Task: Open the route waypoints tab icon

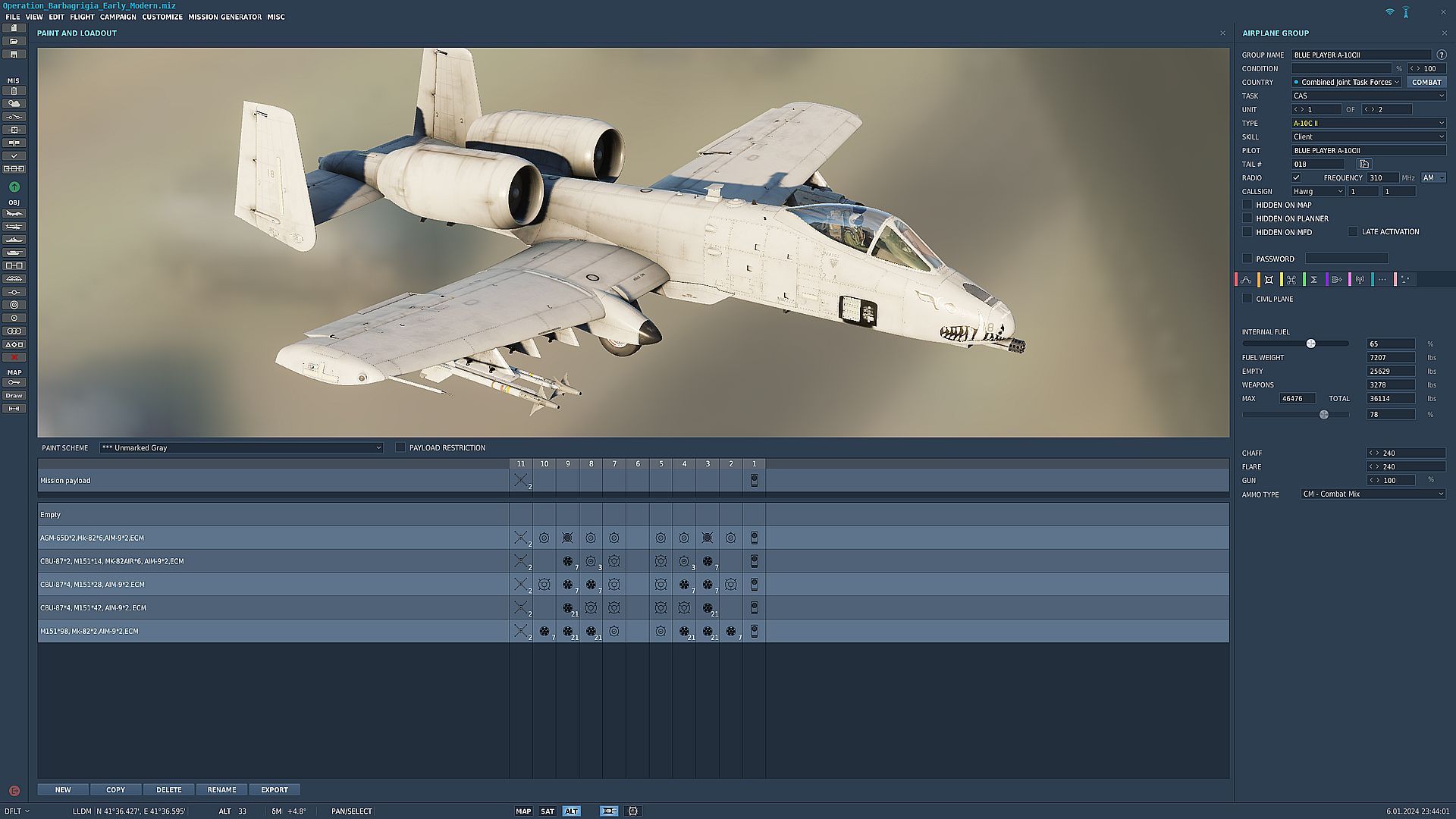Action: coord(1246,280)
